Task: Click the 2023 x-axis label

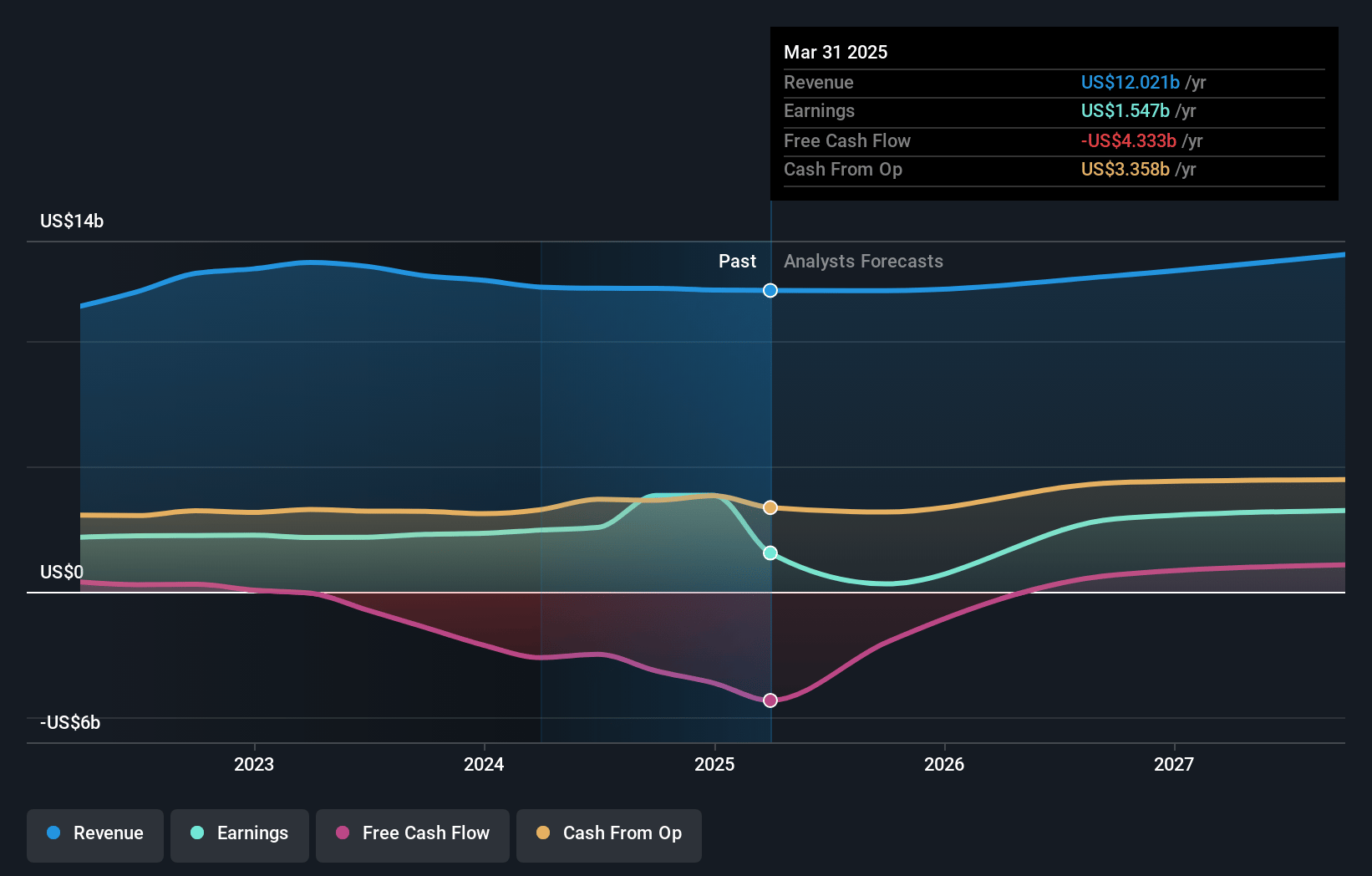Action: (x=254, y=764)
